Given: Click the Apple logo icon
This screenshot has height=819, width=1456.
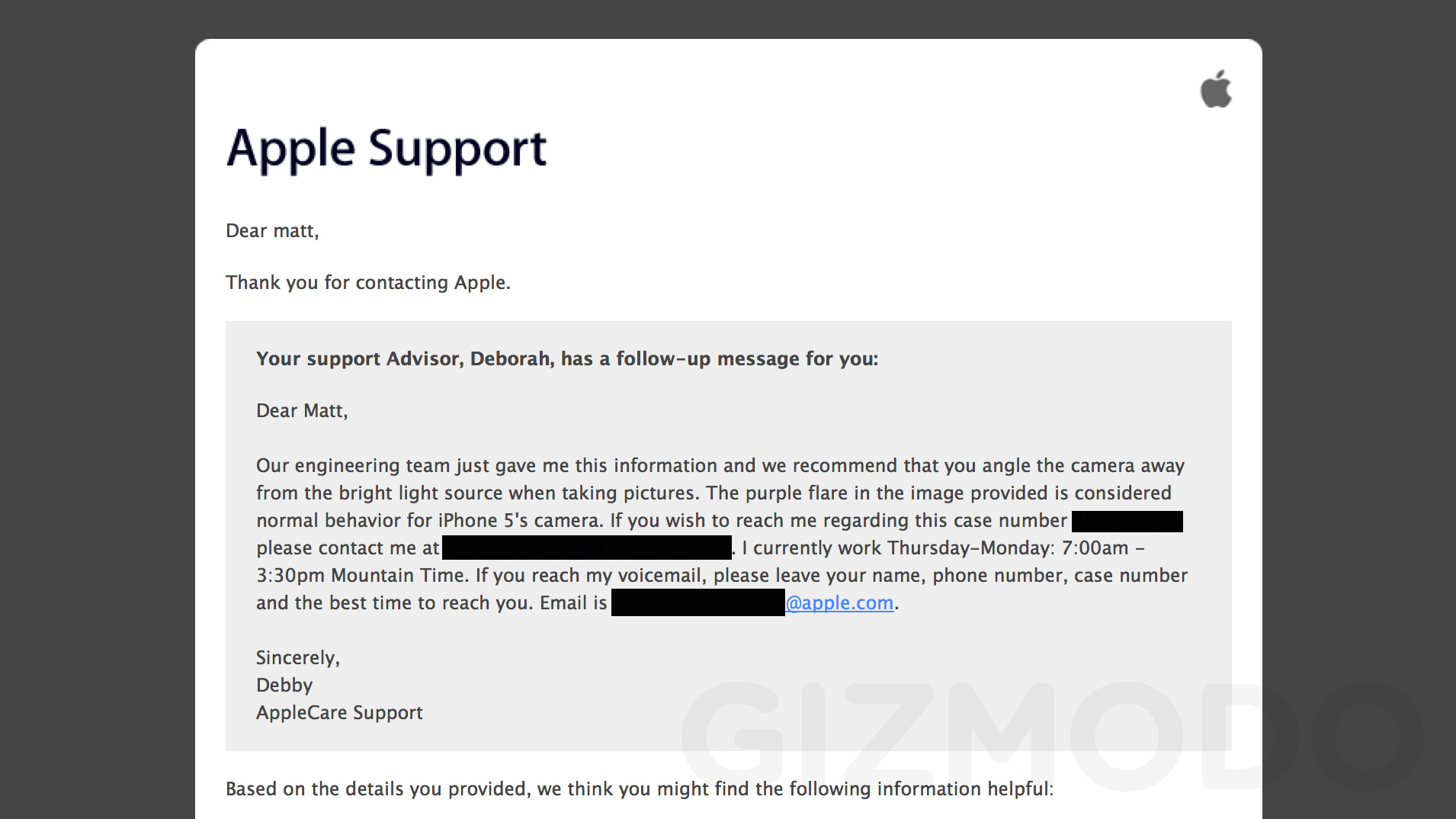Looking at the screenshot, I should (1216, 89).
